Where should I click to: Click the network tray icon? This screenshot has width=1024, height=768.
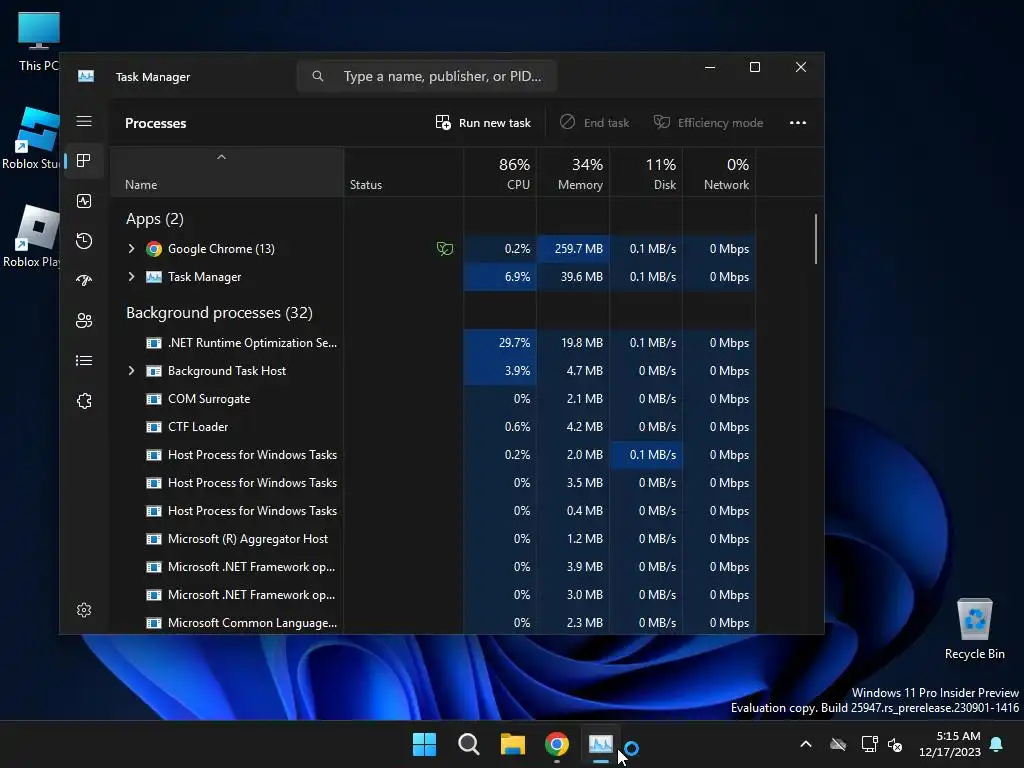click(x=869, y=744)
